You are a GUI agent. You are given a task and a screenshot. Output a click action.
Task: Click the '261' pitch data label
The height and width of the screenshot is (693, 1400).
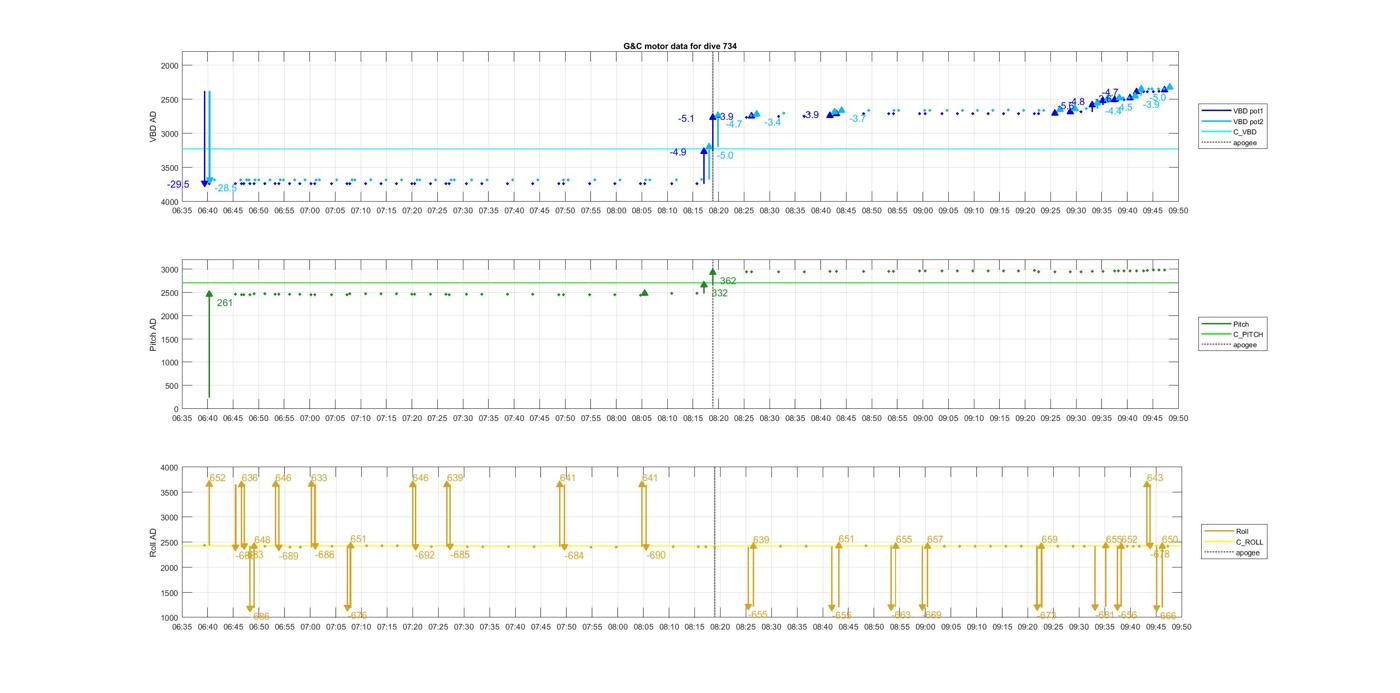224,302
